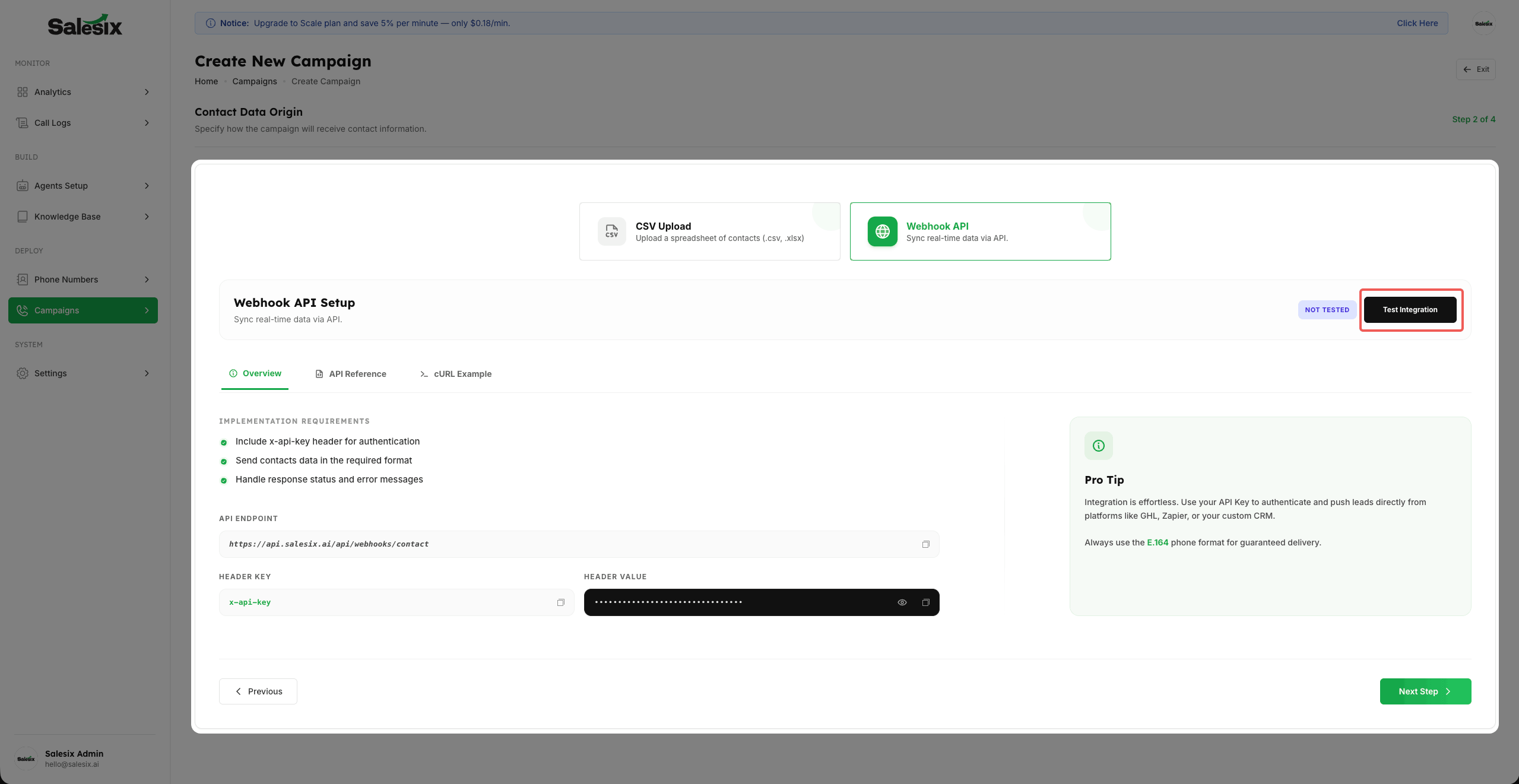This screenshot has height=784, width=1519.
Task: Copy the hidden header value
Action: click(x=925, y=602)
